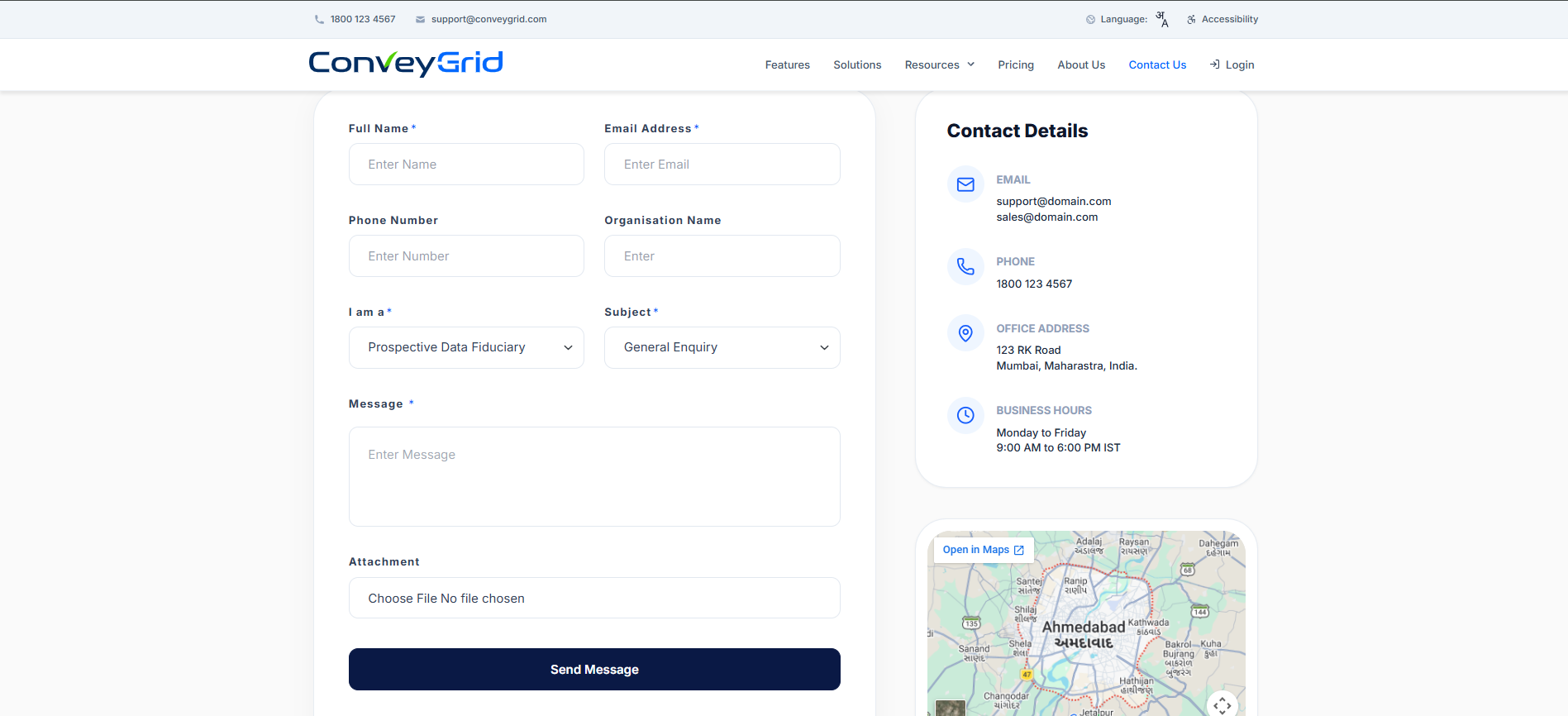Viewport: 1568px width, 716px height.
Task: Click the '123 RK Road' address line
Action: coord(1028,351)
